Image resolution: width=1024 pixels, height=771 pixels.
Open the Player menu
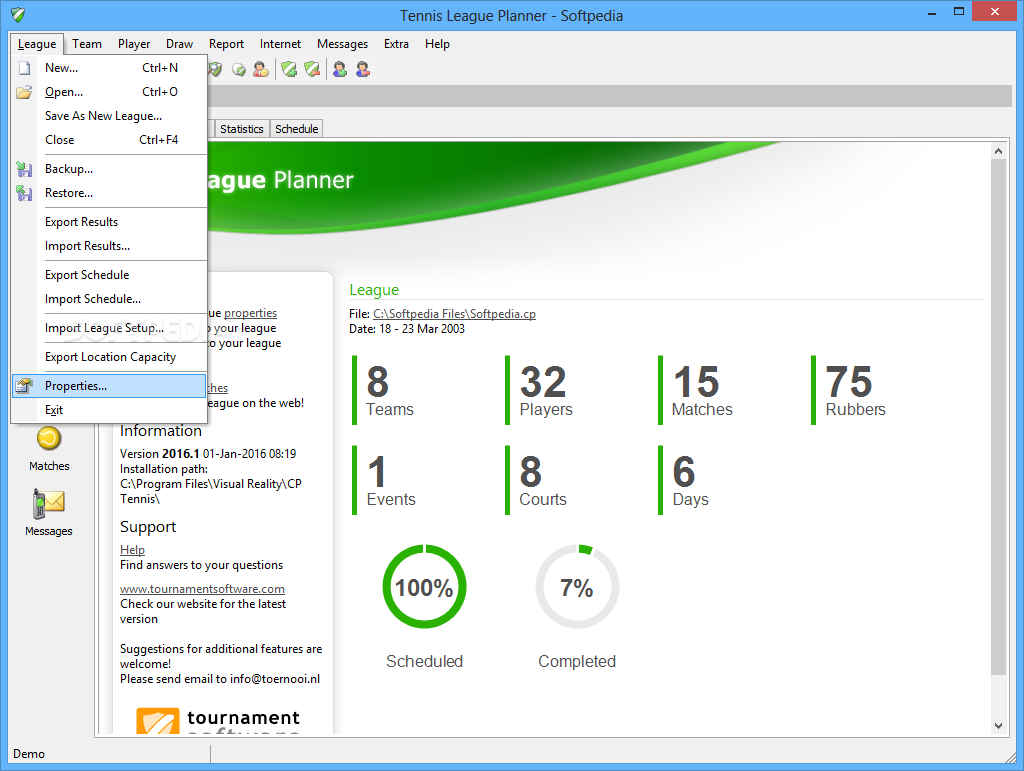coord(134,44)
